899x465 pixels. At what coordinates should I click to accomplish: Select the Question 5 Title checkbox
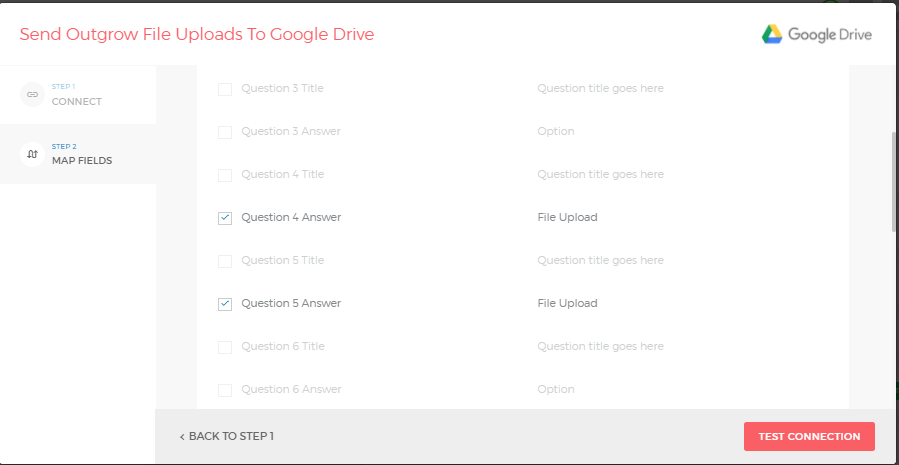[x=225, y=261]
